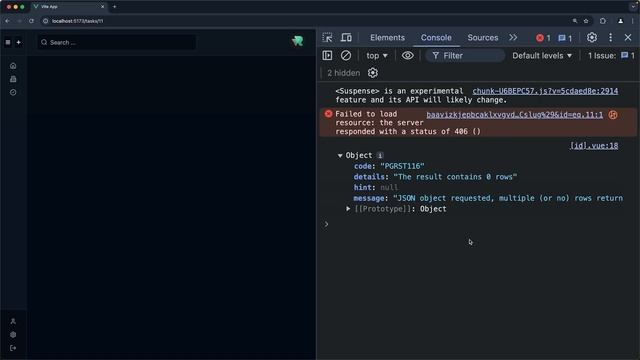640x360 pixels.
Task: Click the app Search field
Action: (117, 42)
